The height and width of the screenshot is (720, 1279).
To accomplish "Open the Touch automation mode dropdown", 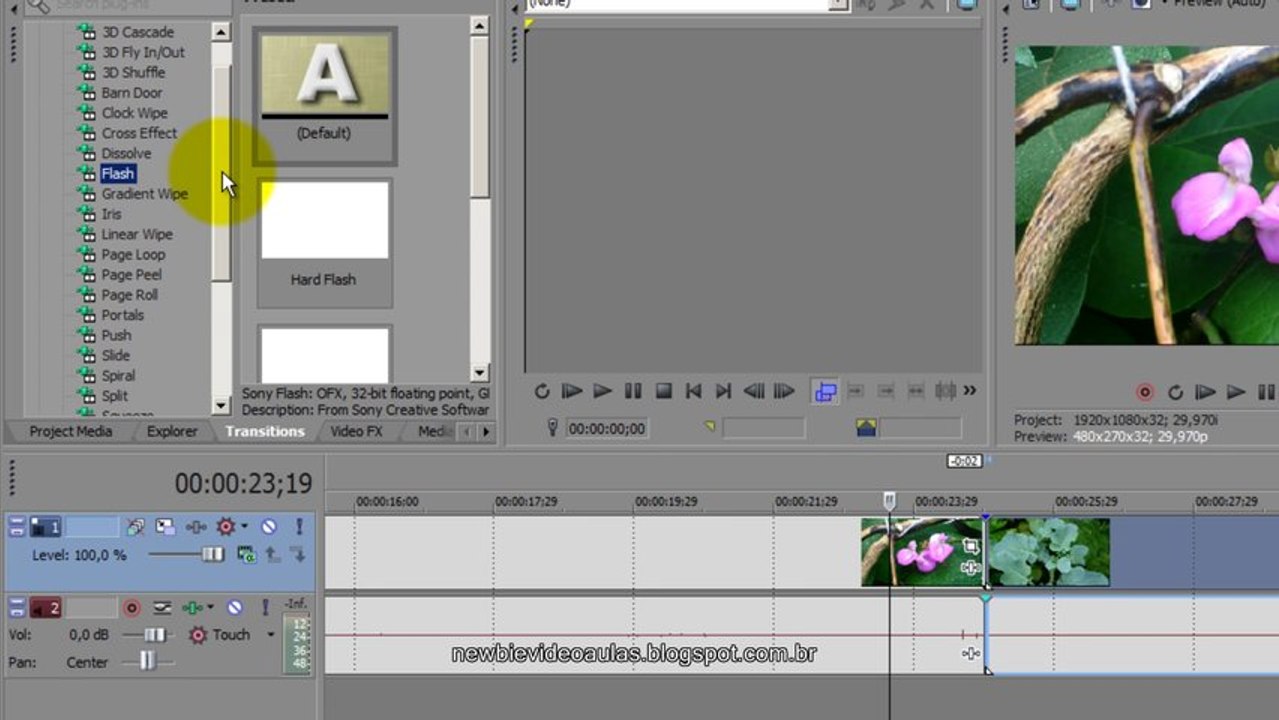I will [x=270, y=635].
